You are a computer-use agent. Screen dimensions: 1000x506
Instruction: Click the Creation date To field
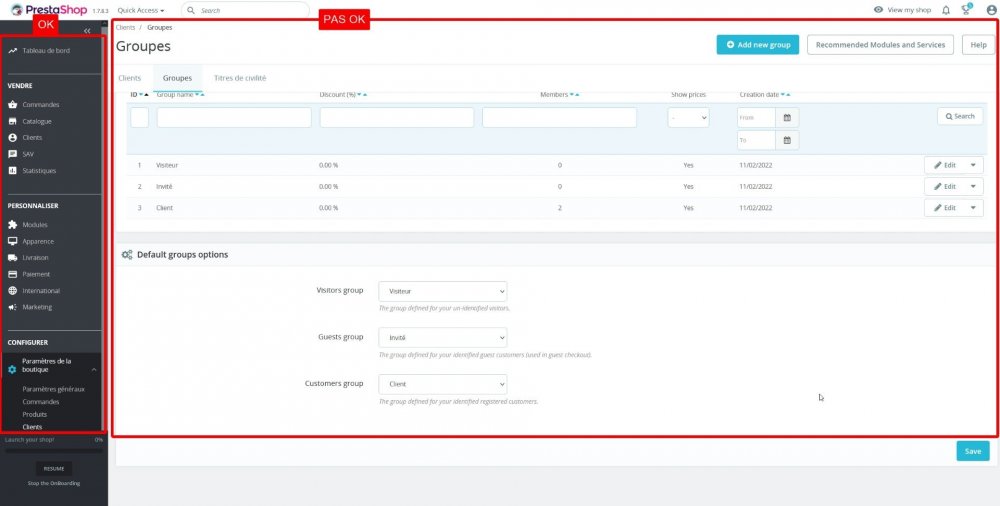pyautogui.click(x=756, y=140)
